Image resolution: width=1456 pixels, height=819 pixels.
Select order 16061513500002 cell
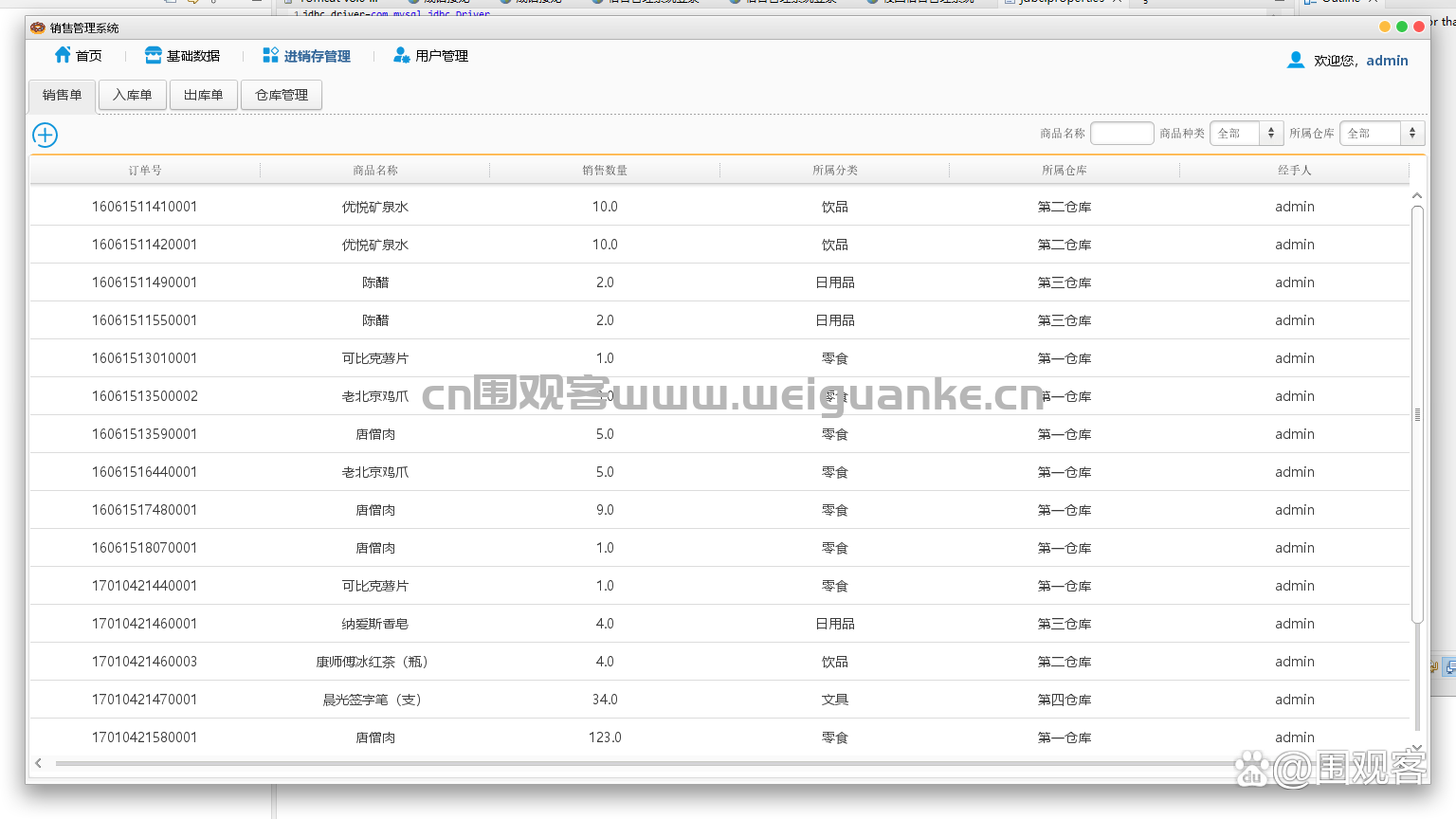pyautogui.click(x=145, y=396)
